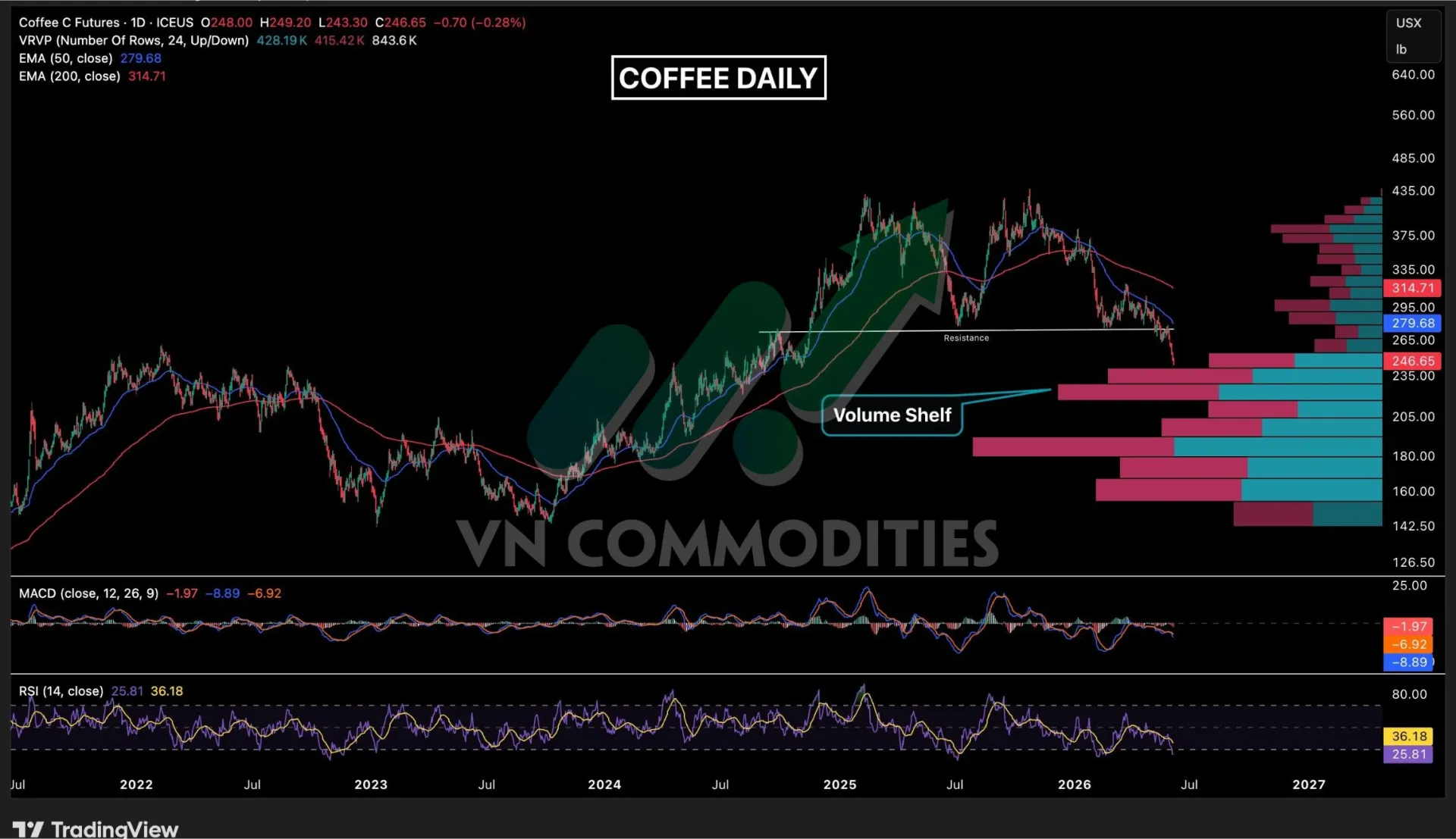Click the orange −6.92 MACD axis tag
The width and height of the screenshot is (1456, 839).
[x=1408, y=645]
